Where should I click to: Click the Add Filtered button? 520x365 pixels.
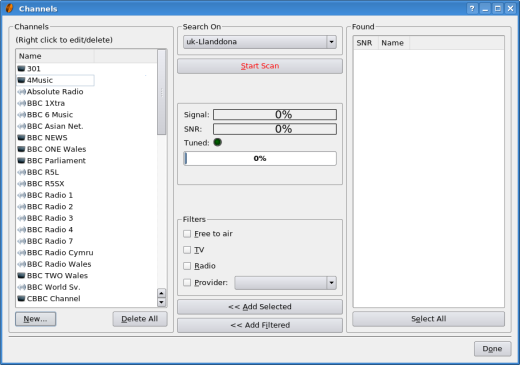point(260,325)
